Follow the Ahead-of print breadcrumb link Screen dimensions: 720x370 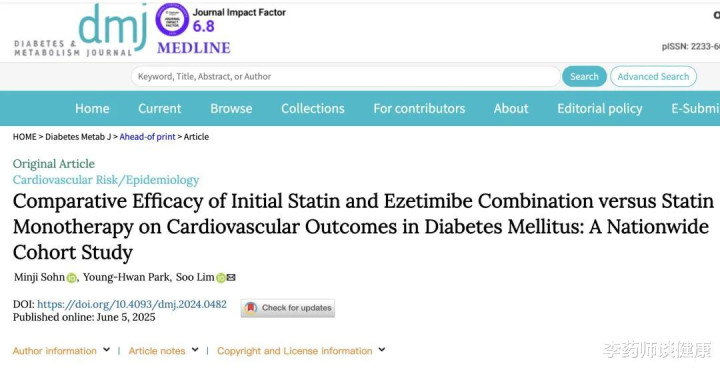coord(147,137)
